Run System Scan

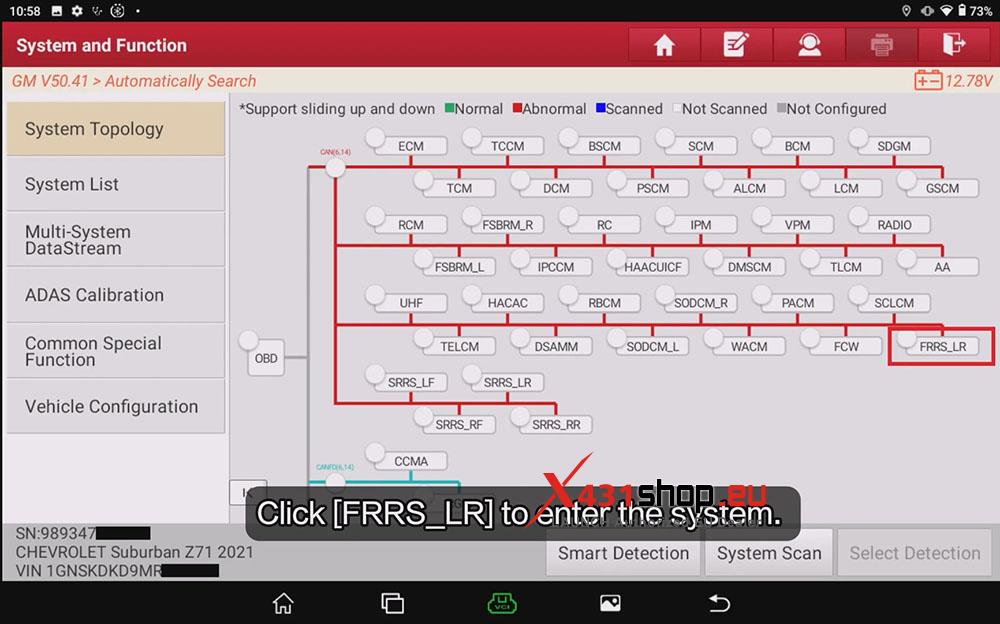pos(769,553)
